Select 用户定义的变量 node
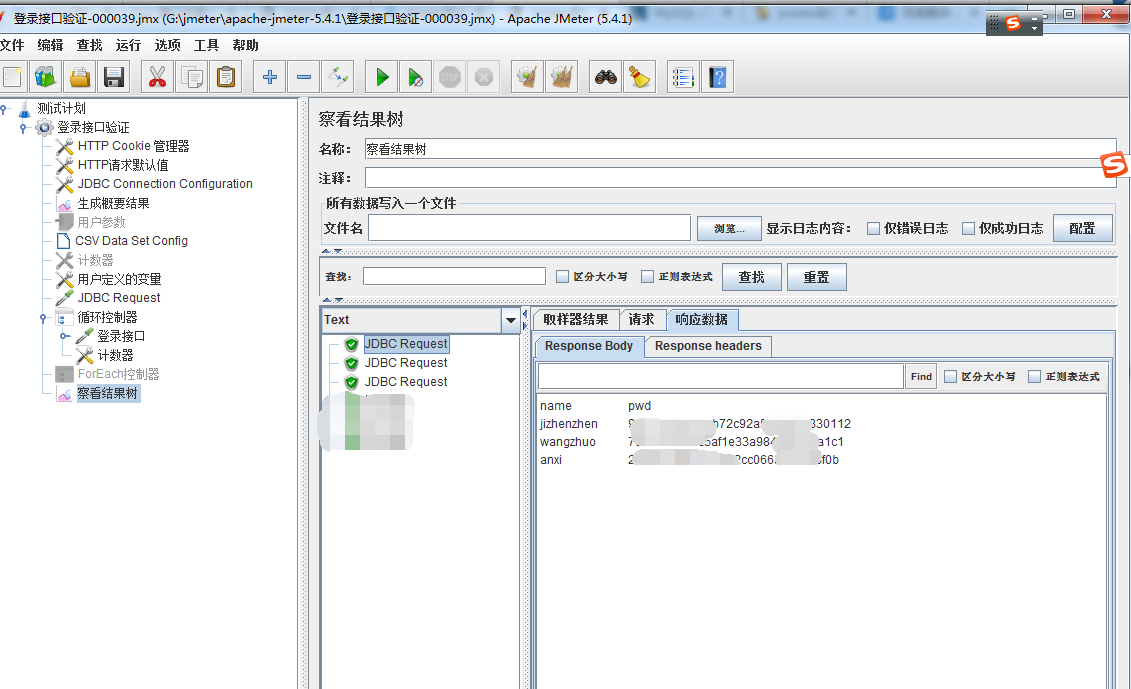This screenshot has height=689, width=1131. coord(119,279)
